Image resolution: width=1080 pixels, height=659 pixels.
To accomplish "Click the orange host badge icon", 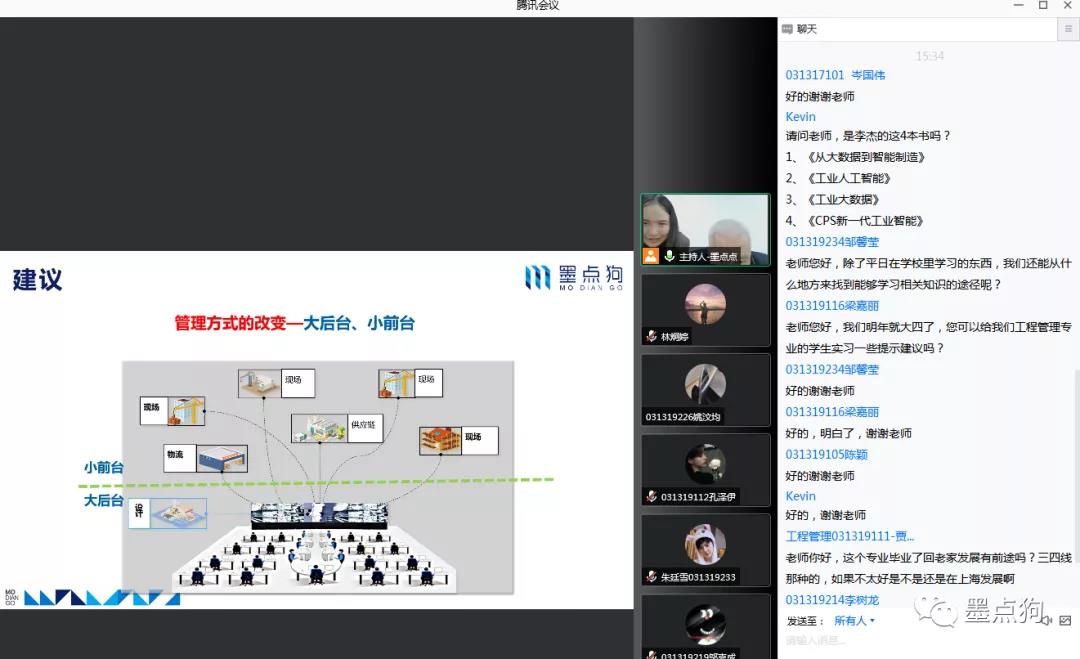I will click(651, 256).
